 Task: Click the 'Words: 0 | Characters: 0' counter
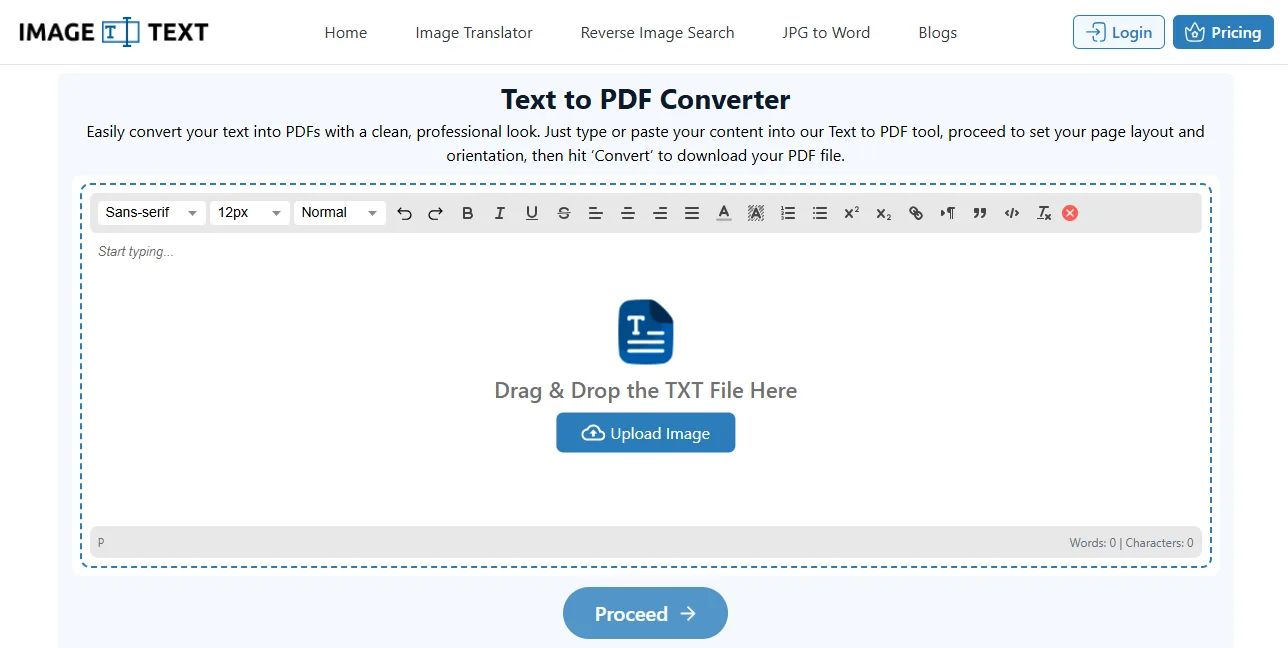(1131, 543)
